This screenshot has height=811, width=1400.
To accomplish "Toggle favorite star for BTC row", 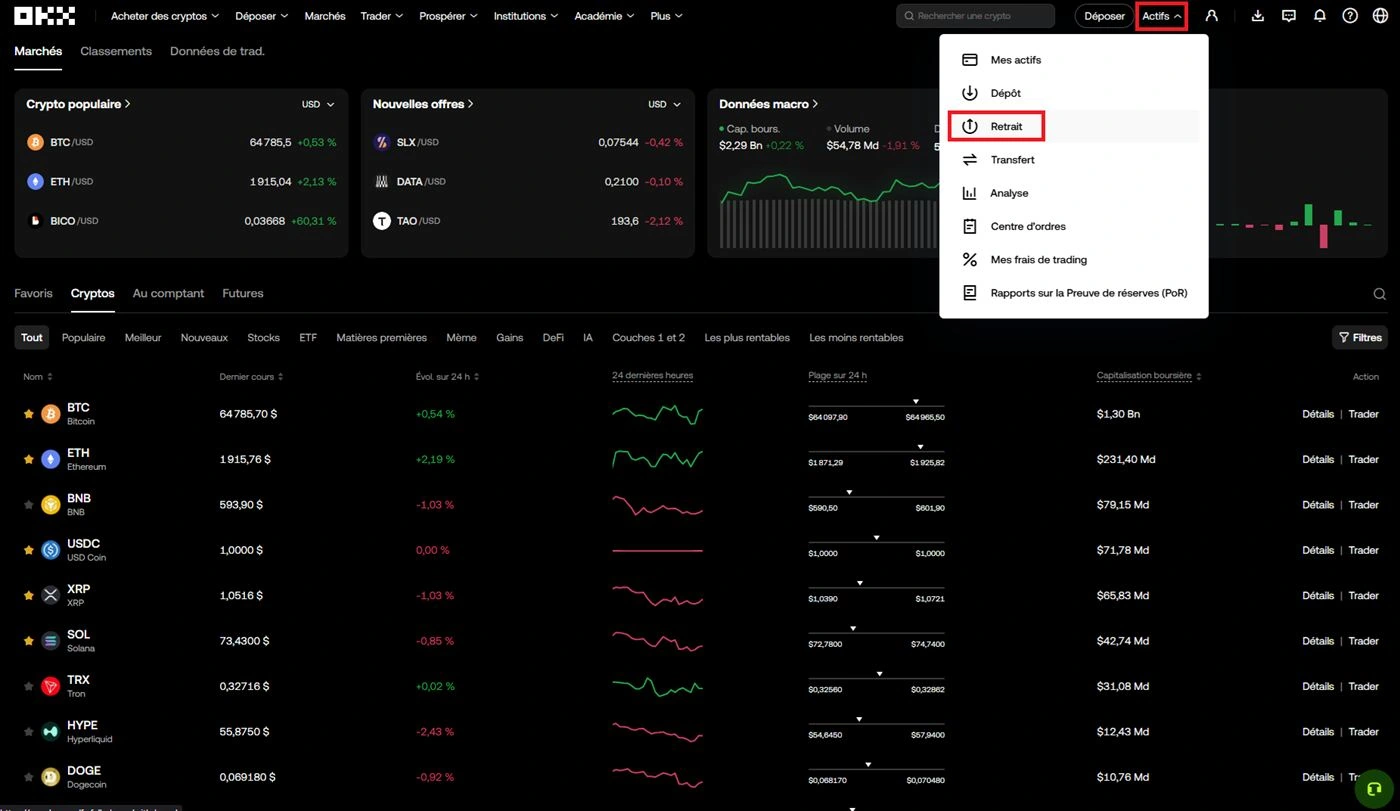I will (28, 414).
